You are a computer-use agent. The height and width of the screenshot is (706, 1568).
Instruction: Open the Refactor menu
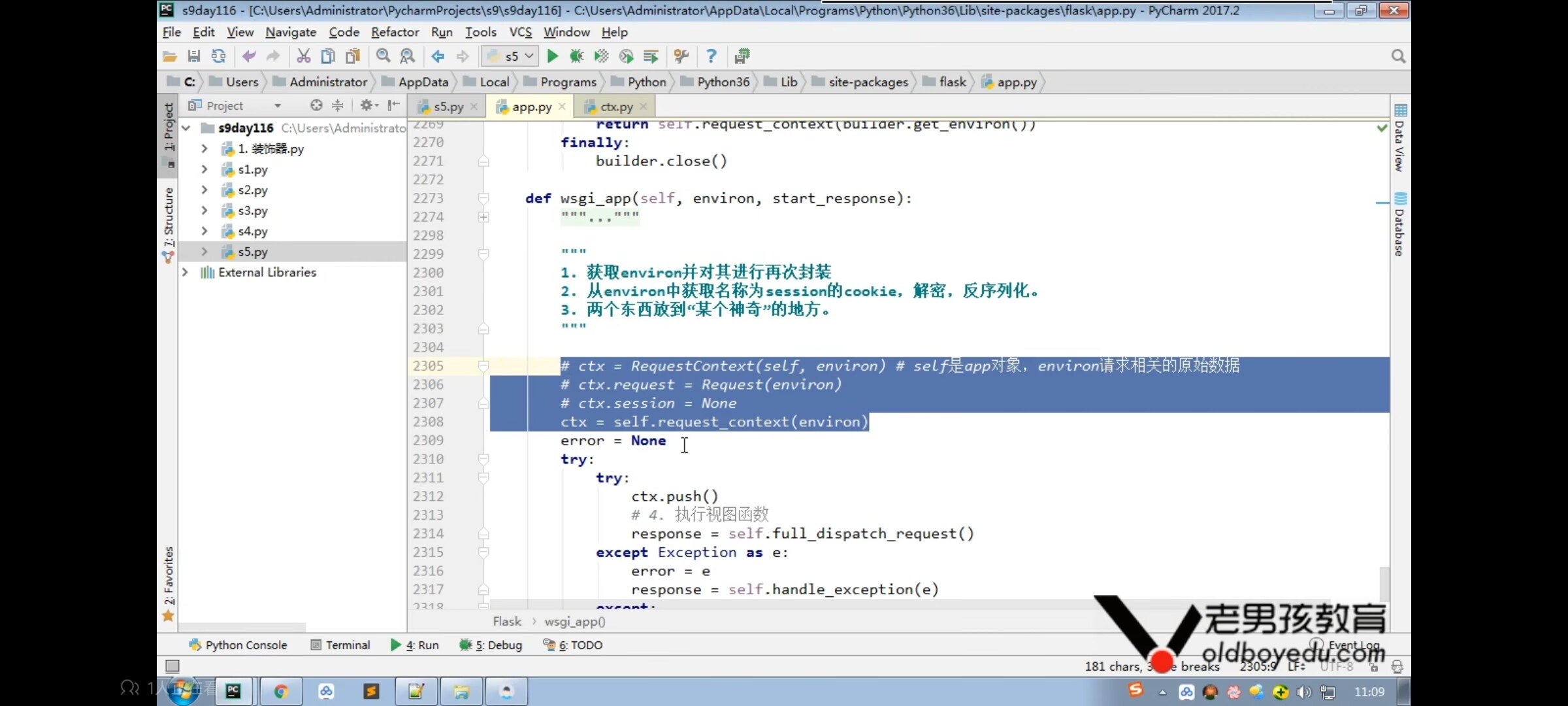(395, 32)
